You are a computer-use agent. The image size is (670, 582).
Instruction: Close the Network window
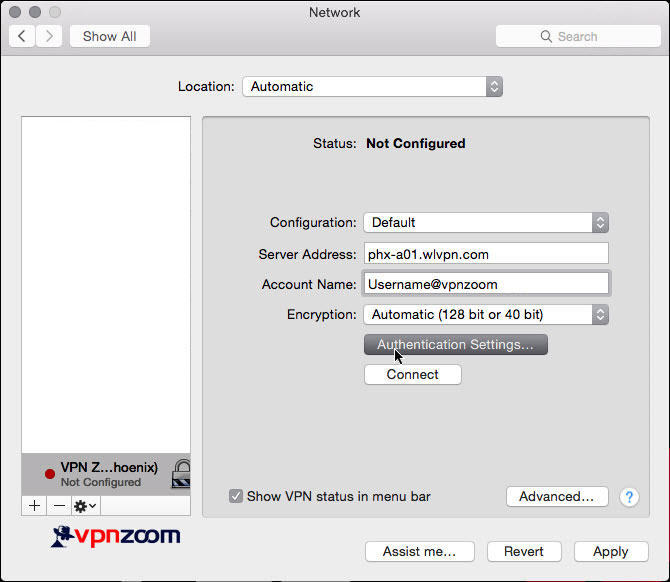pyautogui.click(x=15, y=12)
